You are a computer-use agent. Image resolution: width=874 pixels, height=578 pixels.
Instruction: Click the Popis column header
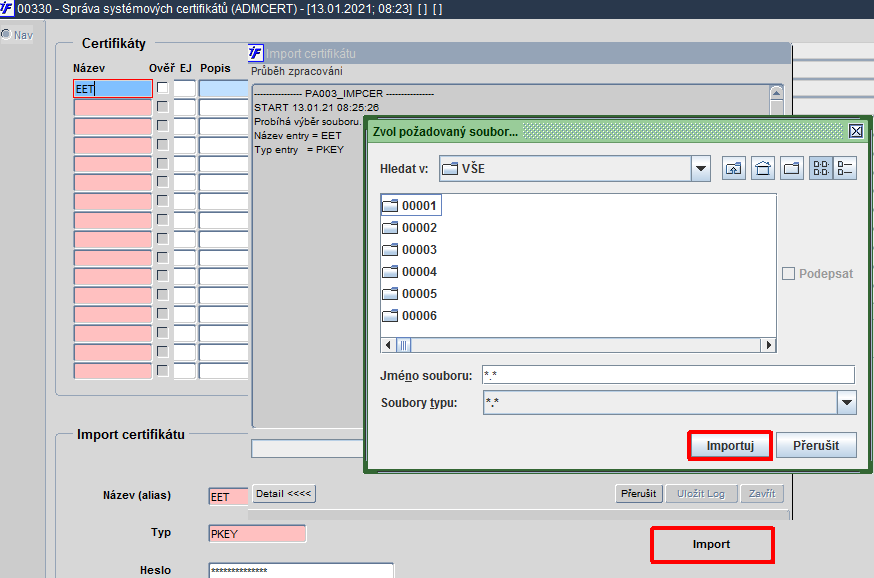coord(215,68)
